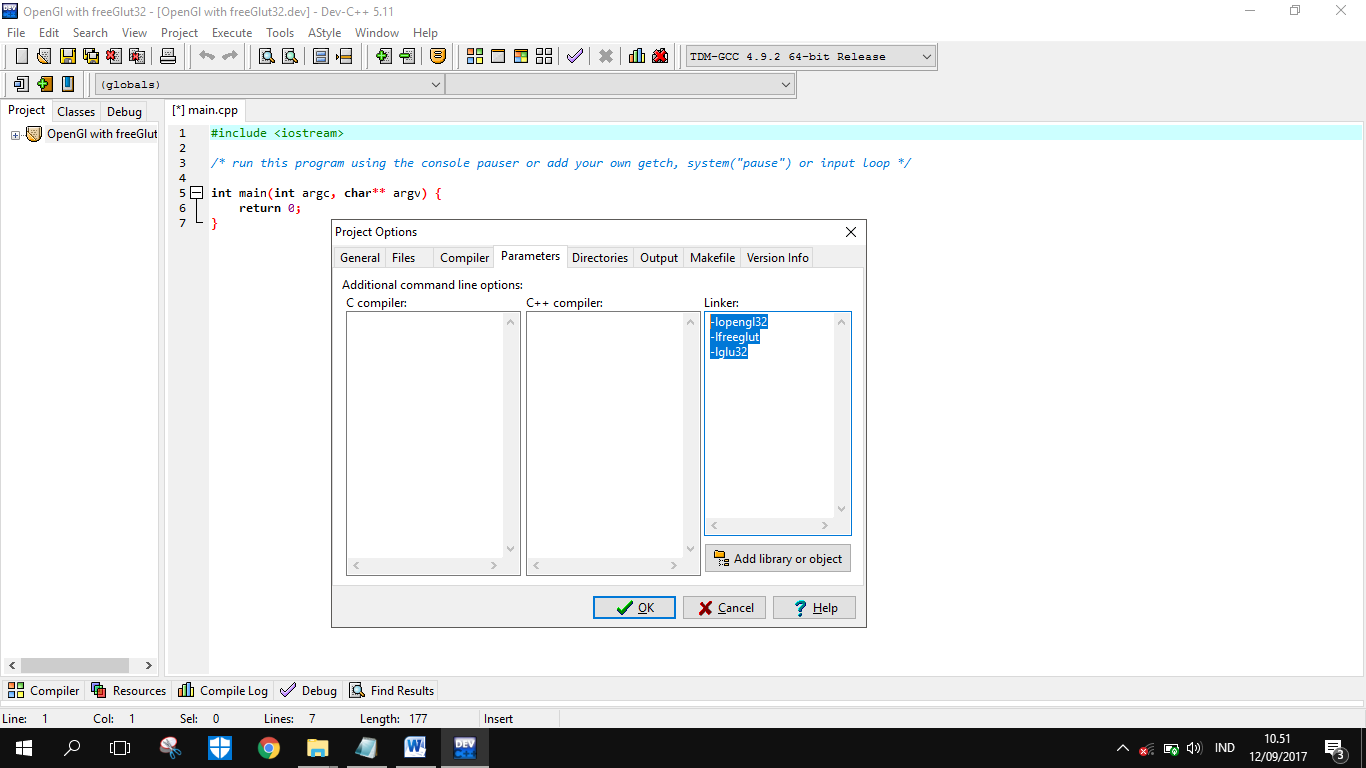Open Chrome from the taskbar
This screenshot has height=768, width=1366.
click(269, 747)
